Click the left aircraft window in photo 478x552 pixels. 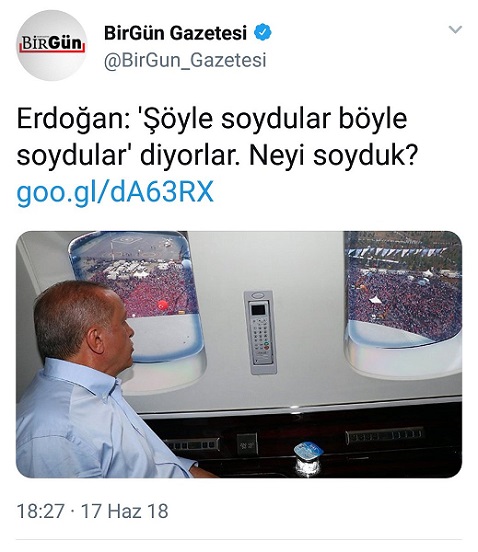pyautogui.click(x=137, y=295)
